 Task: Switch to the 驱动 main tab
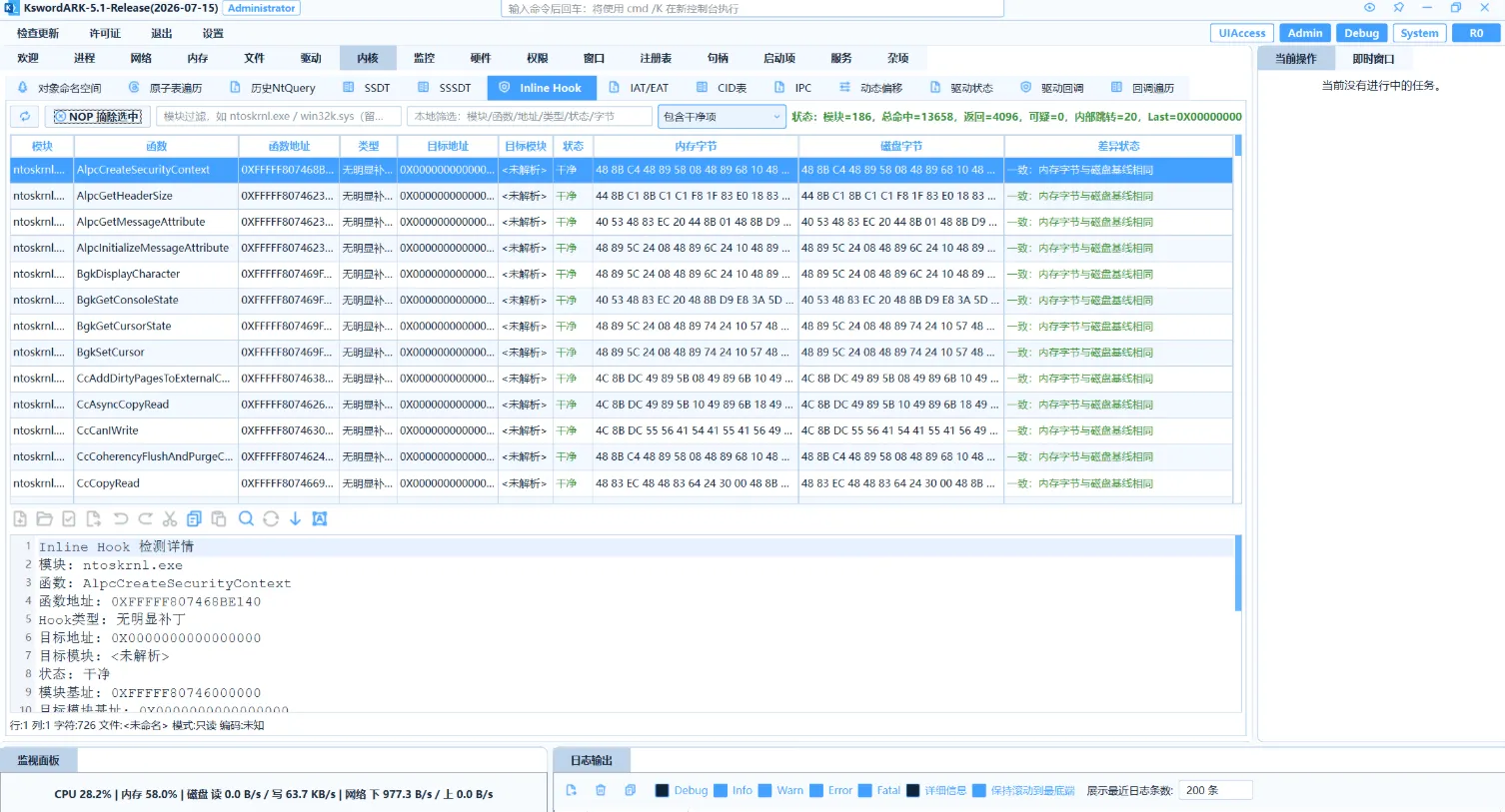click(312, 58)
